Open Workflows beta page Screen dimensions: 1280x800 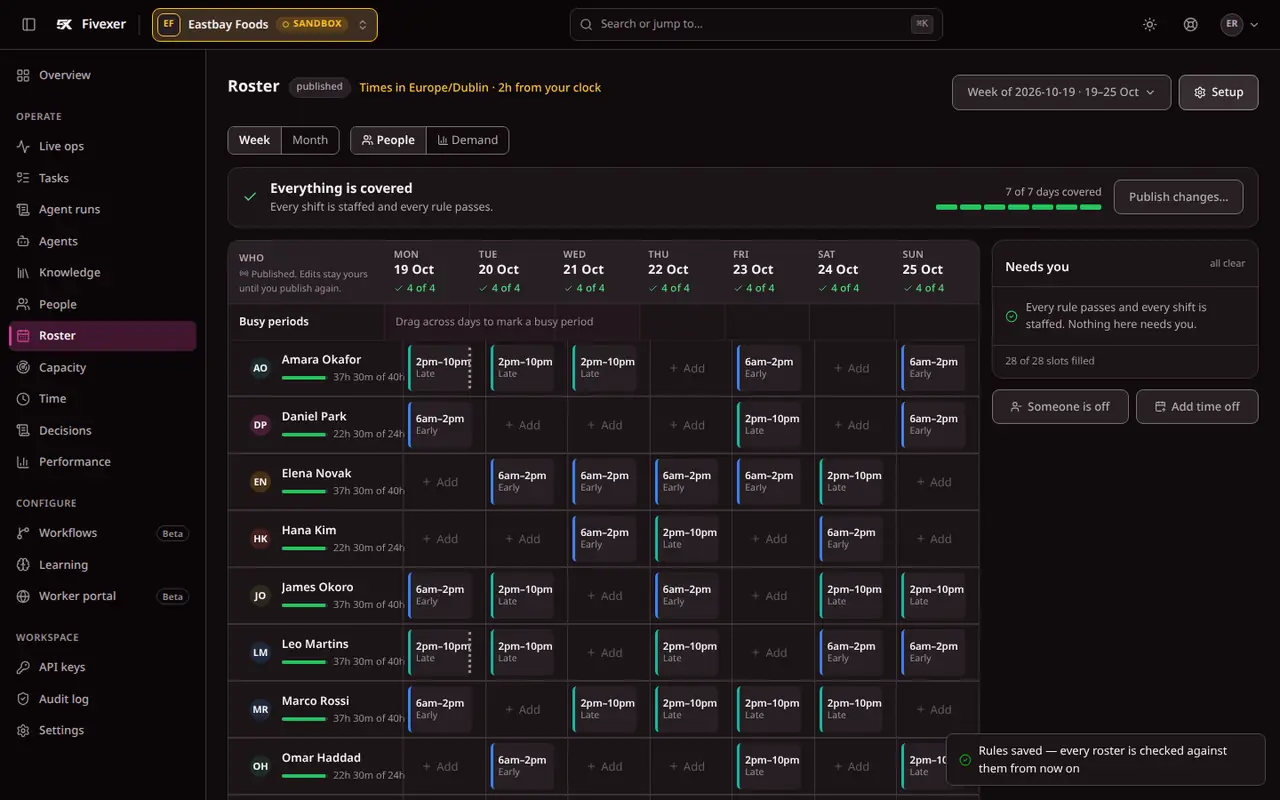click(x=102, y=533)
